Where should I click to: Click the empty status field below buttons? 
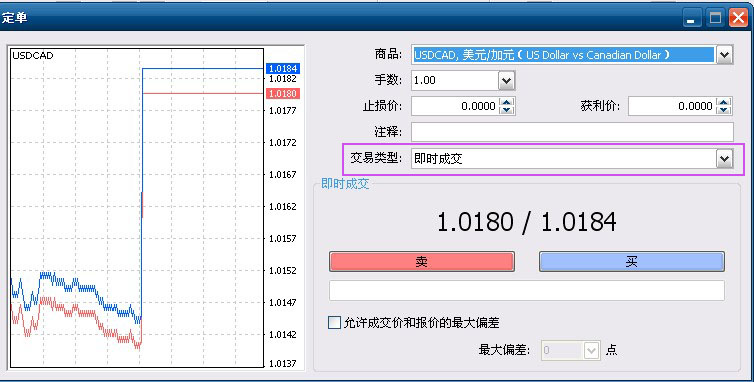point(527,291)
